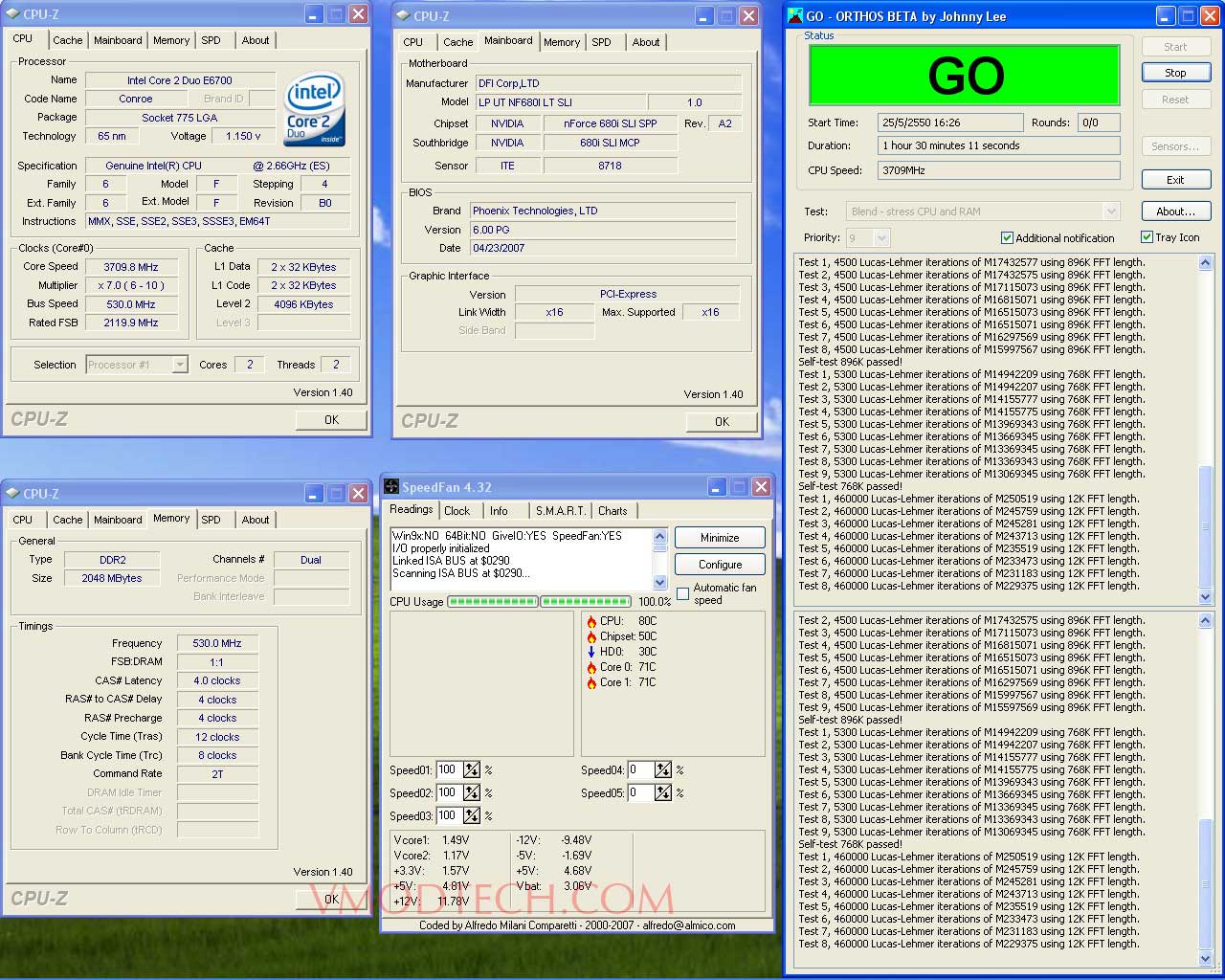Click the title icon of the CPU-Z Mainboard window

coord(403,16)
